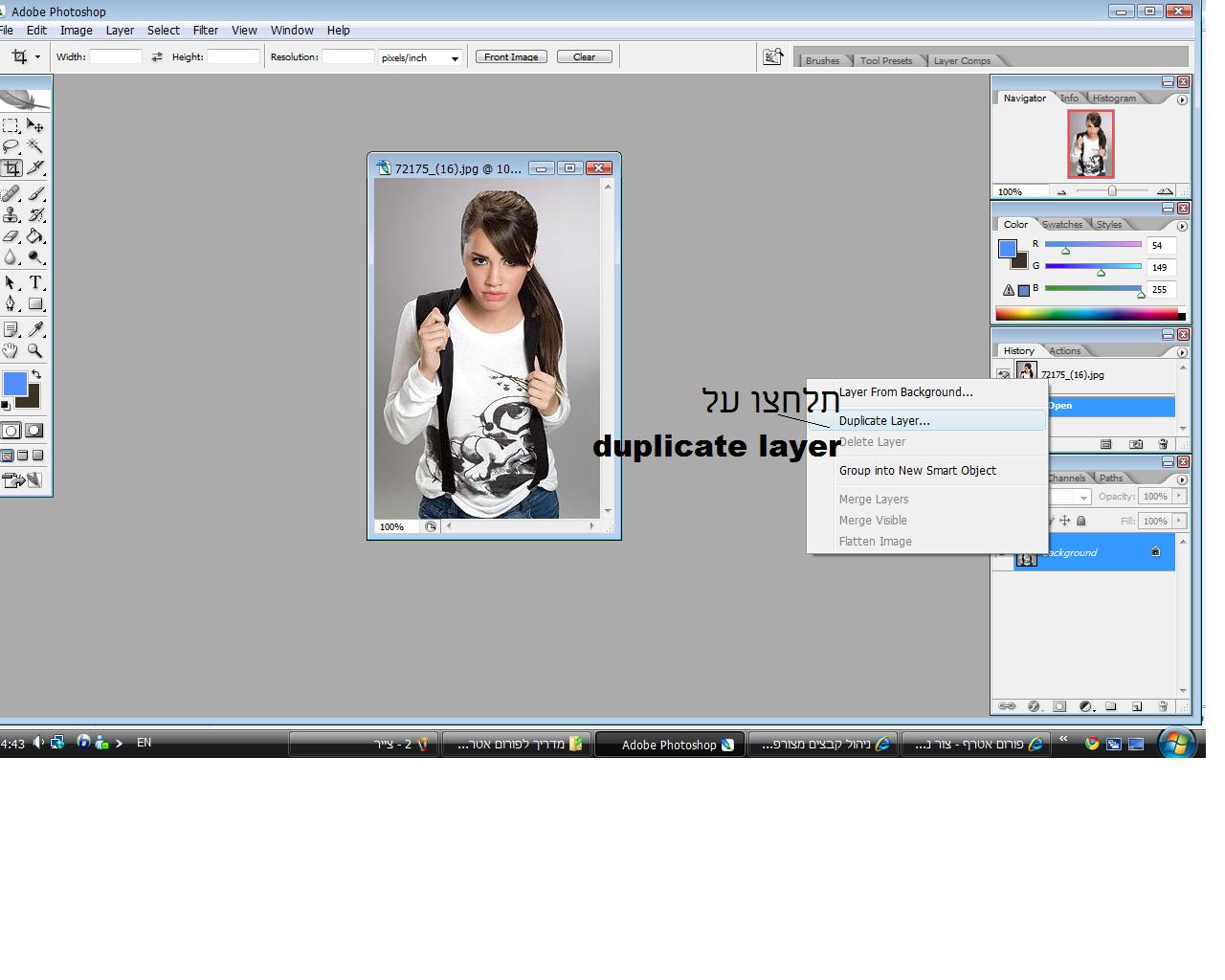Viewport: 1225px width, 980px height.
Task: Activate the Zoom tool magnifier
Action: pyautogui.click(x=35, y=351)
